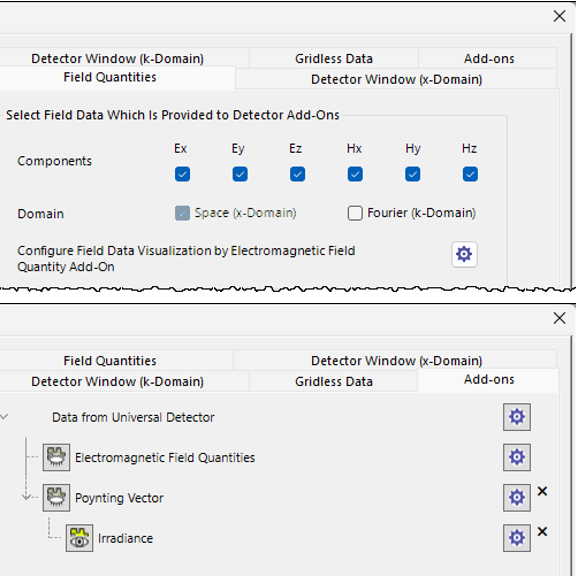Open Irradiance settings gear
The image size is (576, 576).
click(516, 538)
